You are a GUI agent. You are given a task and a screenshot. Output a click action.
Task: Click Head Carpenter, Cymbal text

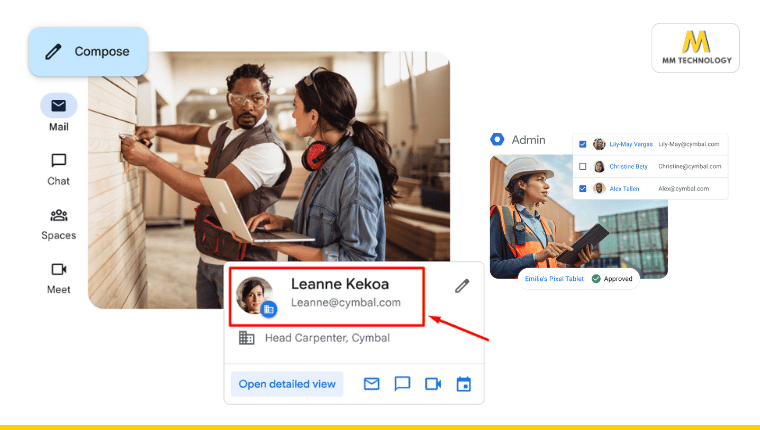point(327,338)
